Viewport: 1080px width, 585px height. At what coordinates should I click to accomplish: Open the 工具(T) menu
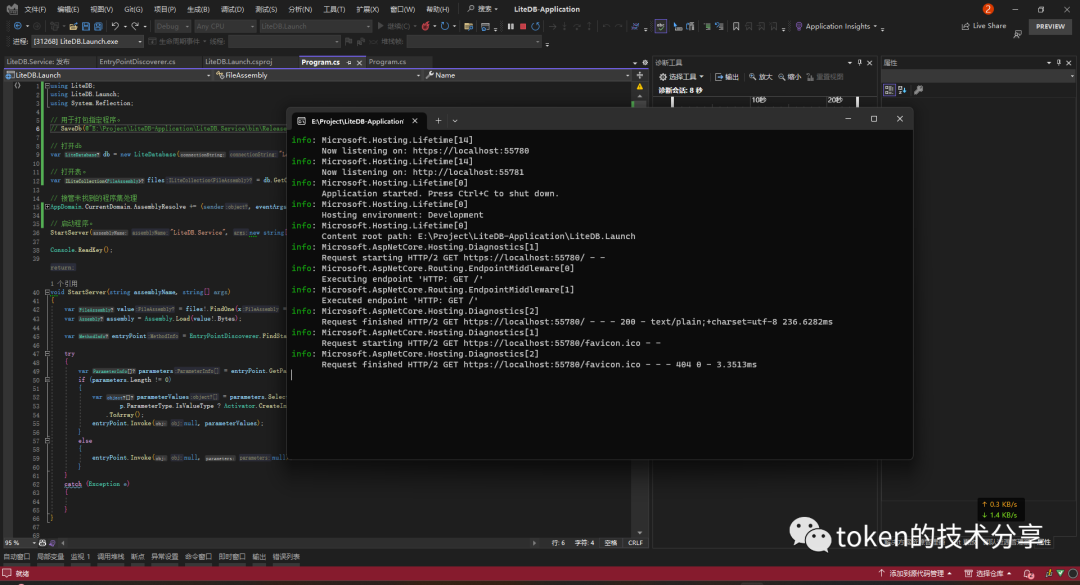point(334,10)
